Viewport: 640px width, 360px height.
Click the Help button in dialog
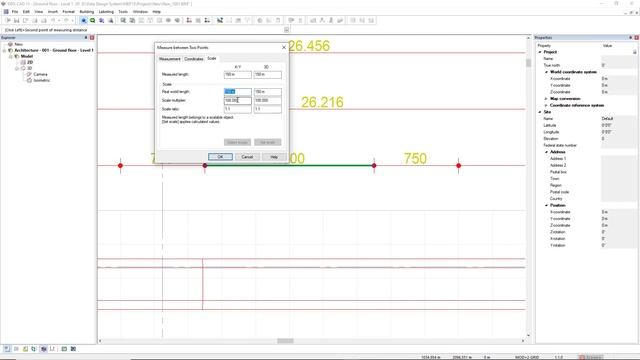tap(274, 157)
